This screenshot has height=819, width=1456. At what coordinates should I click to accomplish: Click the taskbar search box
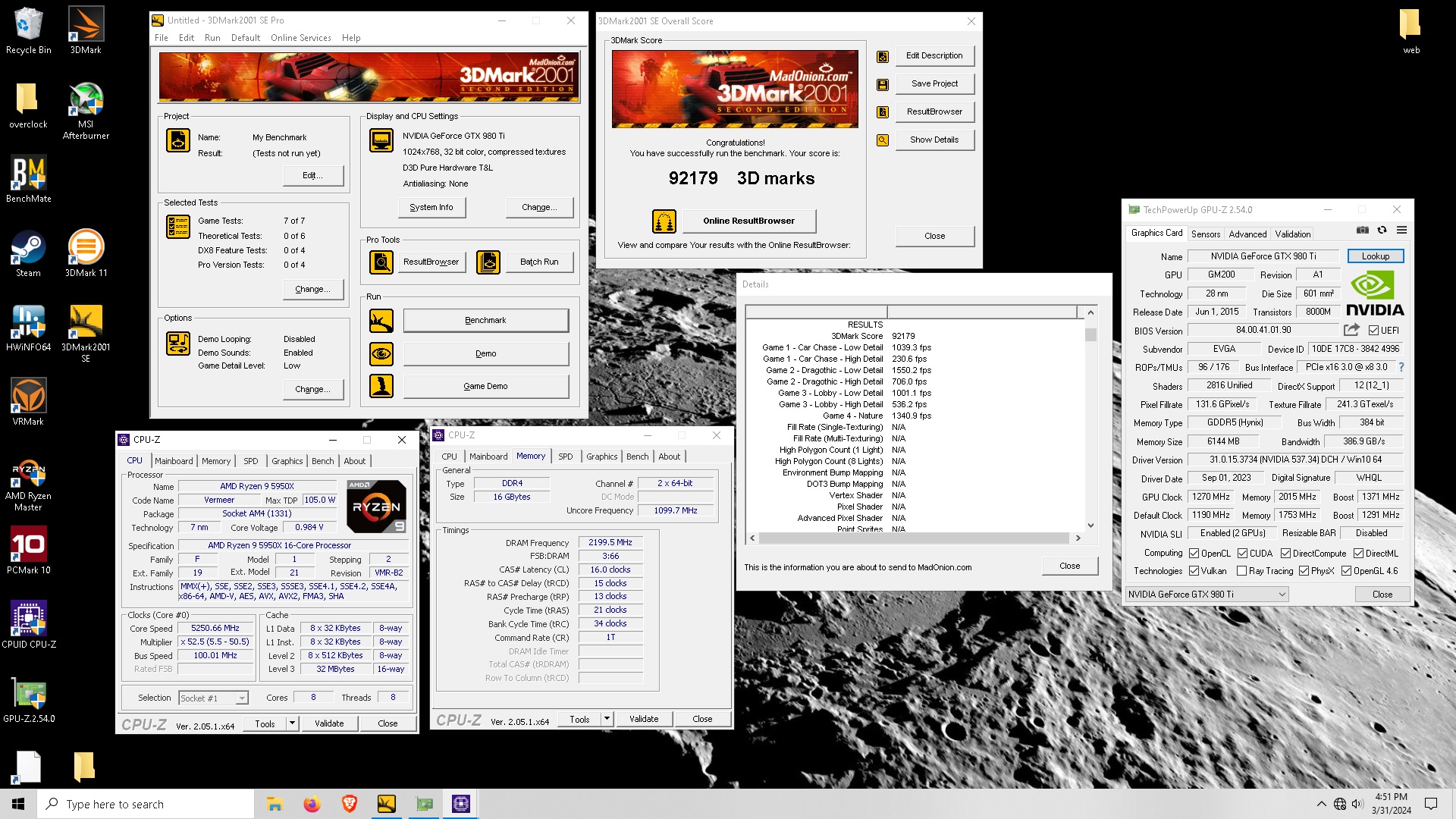[146, 804]
